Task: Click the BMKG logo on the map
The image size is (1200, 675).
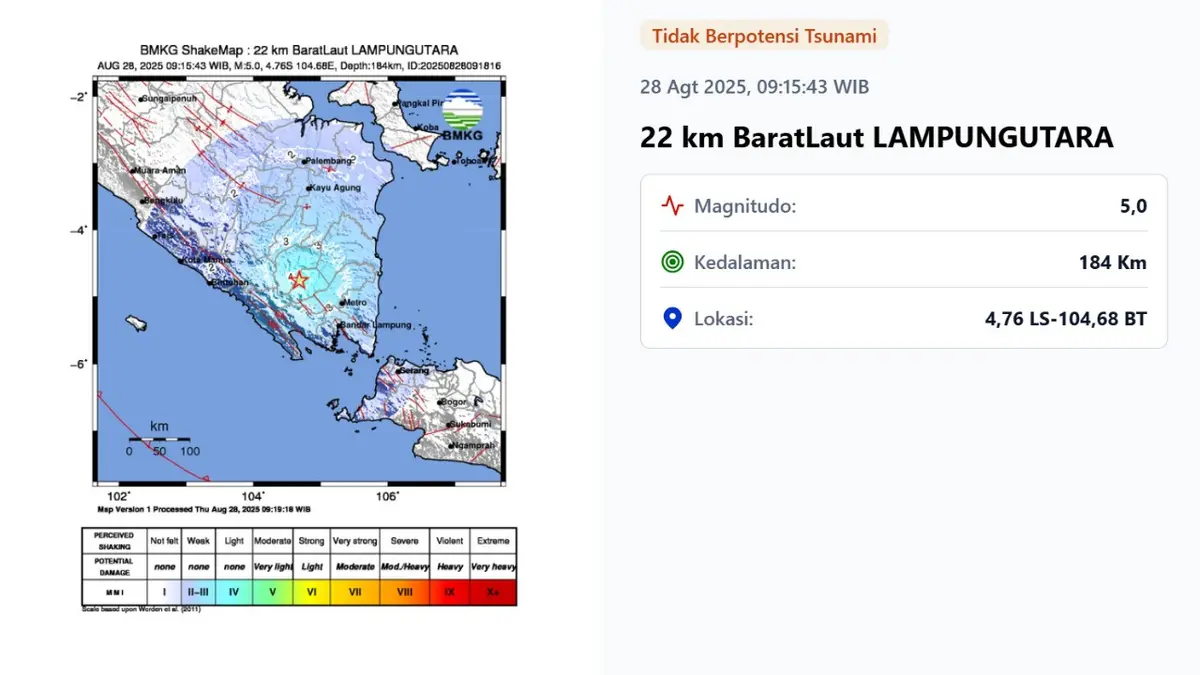Action: pos(462,110)
